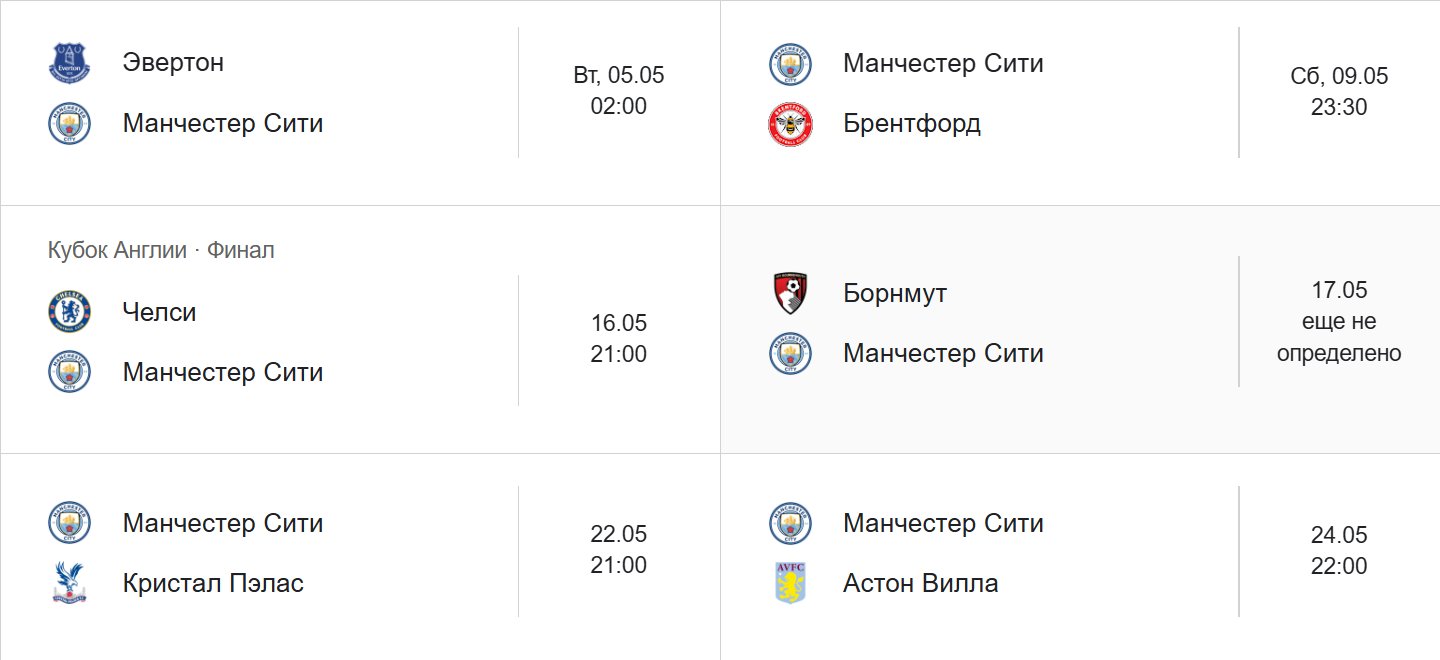The height and width of the screenshot is (660, 1440).
Task: Click the Aston Villa AVFC crest
Action: pyautogui.click(x=790, y=583)
